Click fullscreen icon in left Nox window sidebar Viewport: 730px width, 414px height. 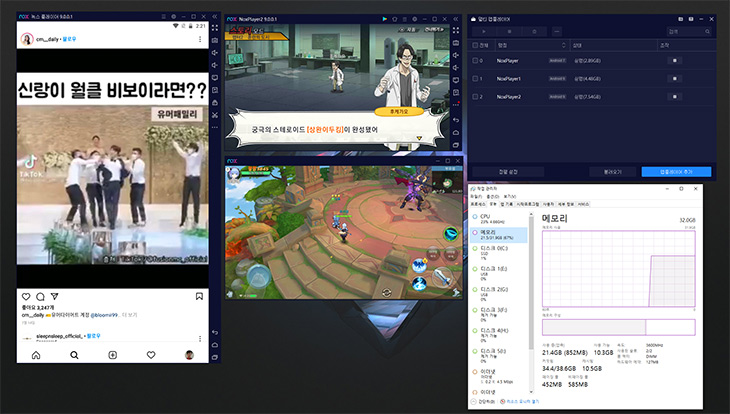coord(215,28)
